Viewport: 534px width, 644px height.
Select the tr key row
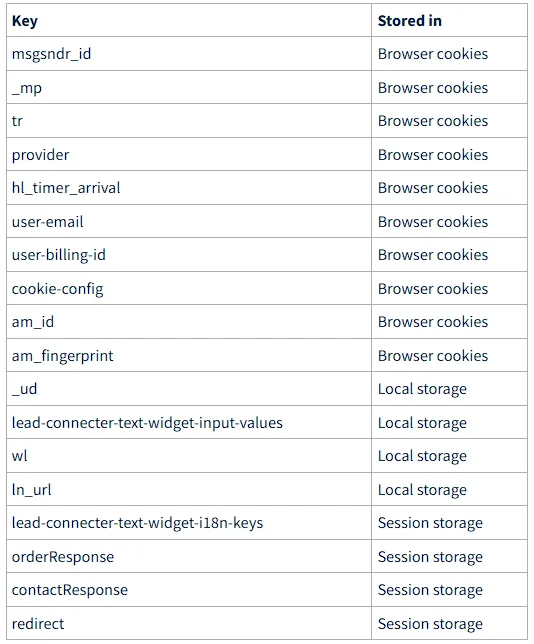267,121
